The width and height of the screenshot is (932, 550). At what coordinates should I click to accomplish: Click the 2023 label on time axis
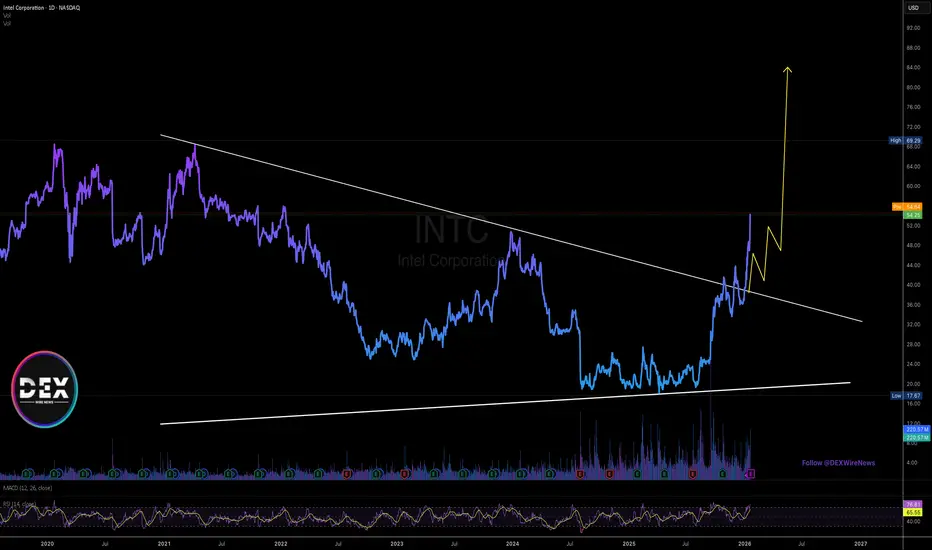point(396,543)
